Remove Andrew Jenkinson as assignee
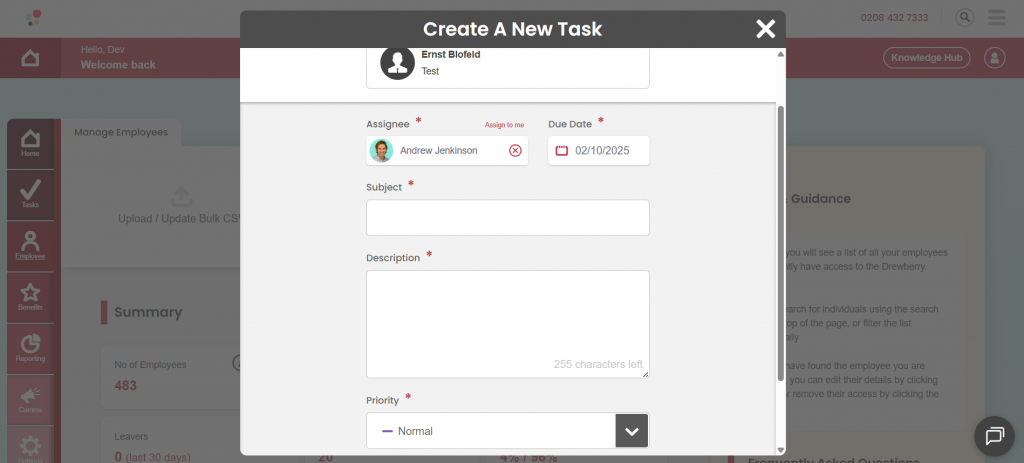 pyautogui.click(x=515, y=151)
